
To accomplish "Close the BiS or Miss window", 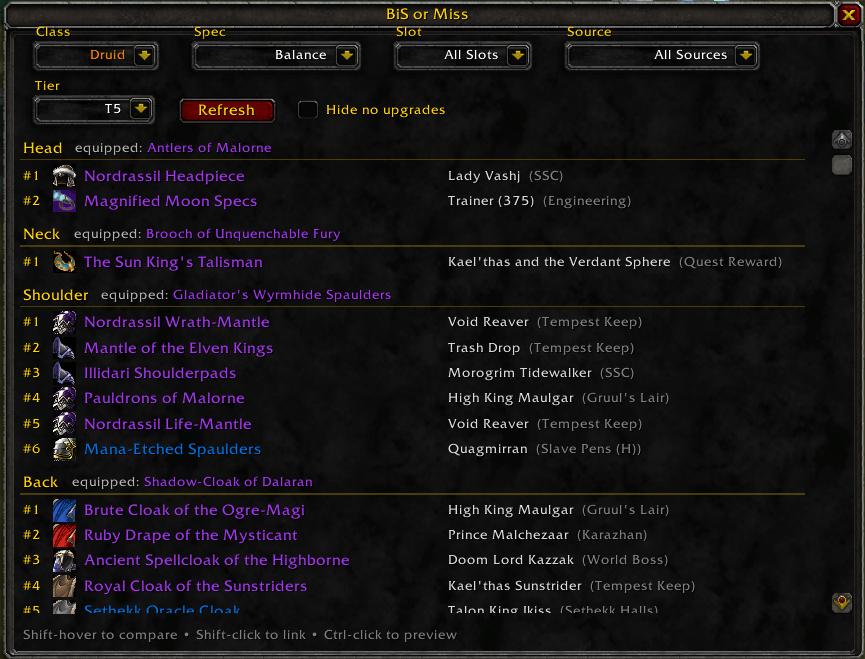I will 848,14.
